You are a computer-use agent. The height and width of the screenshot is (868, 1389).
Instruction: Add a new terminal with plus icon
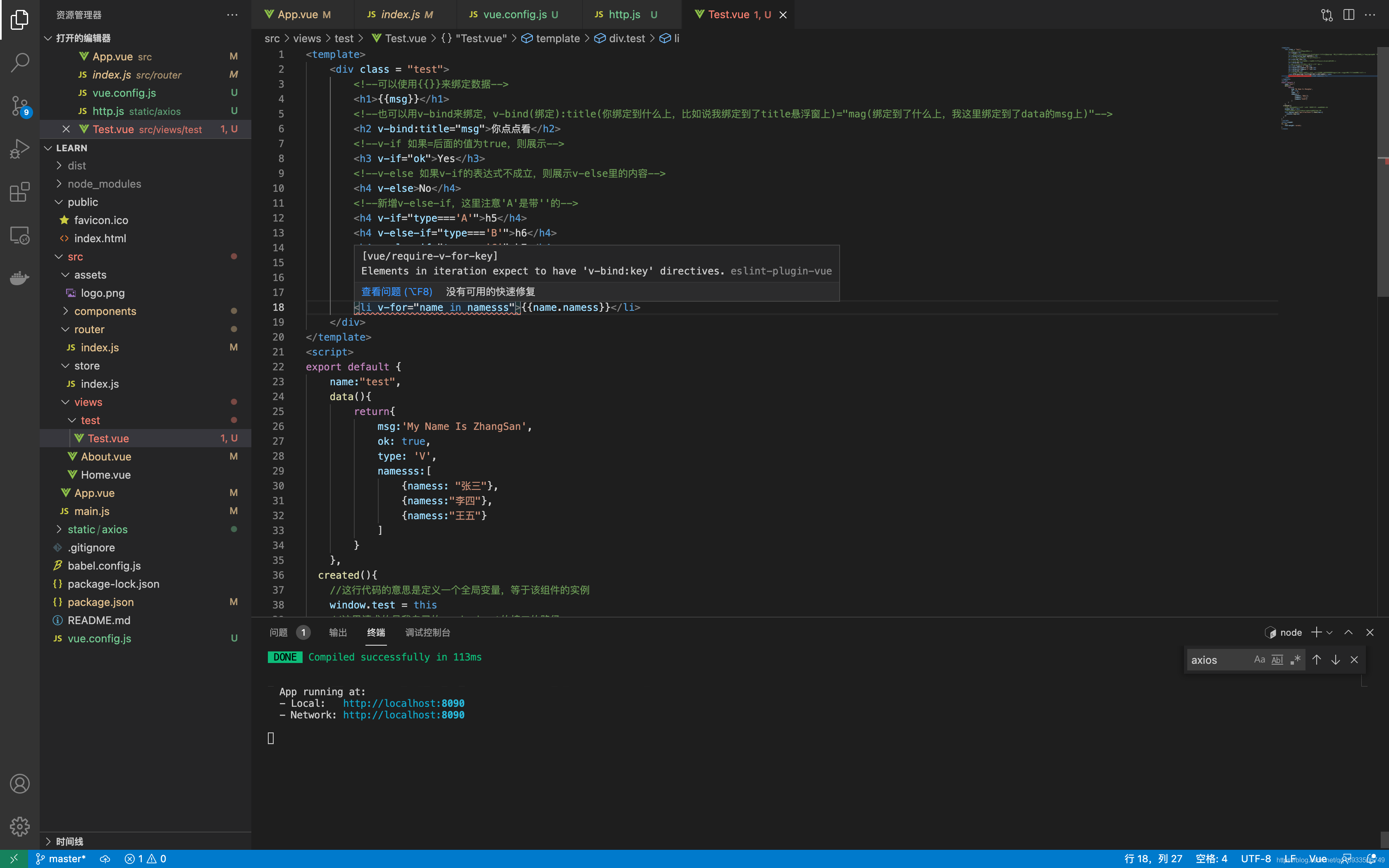click(1316, 632)
